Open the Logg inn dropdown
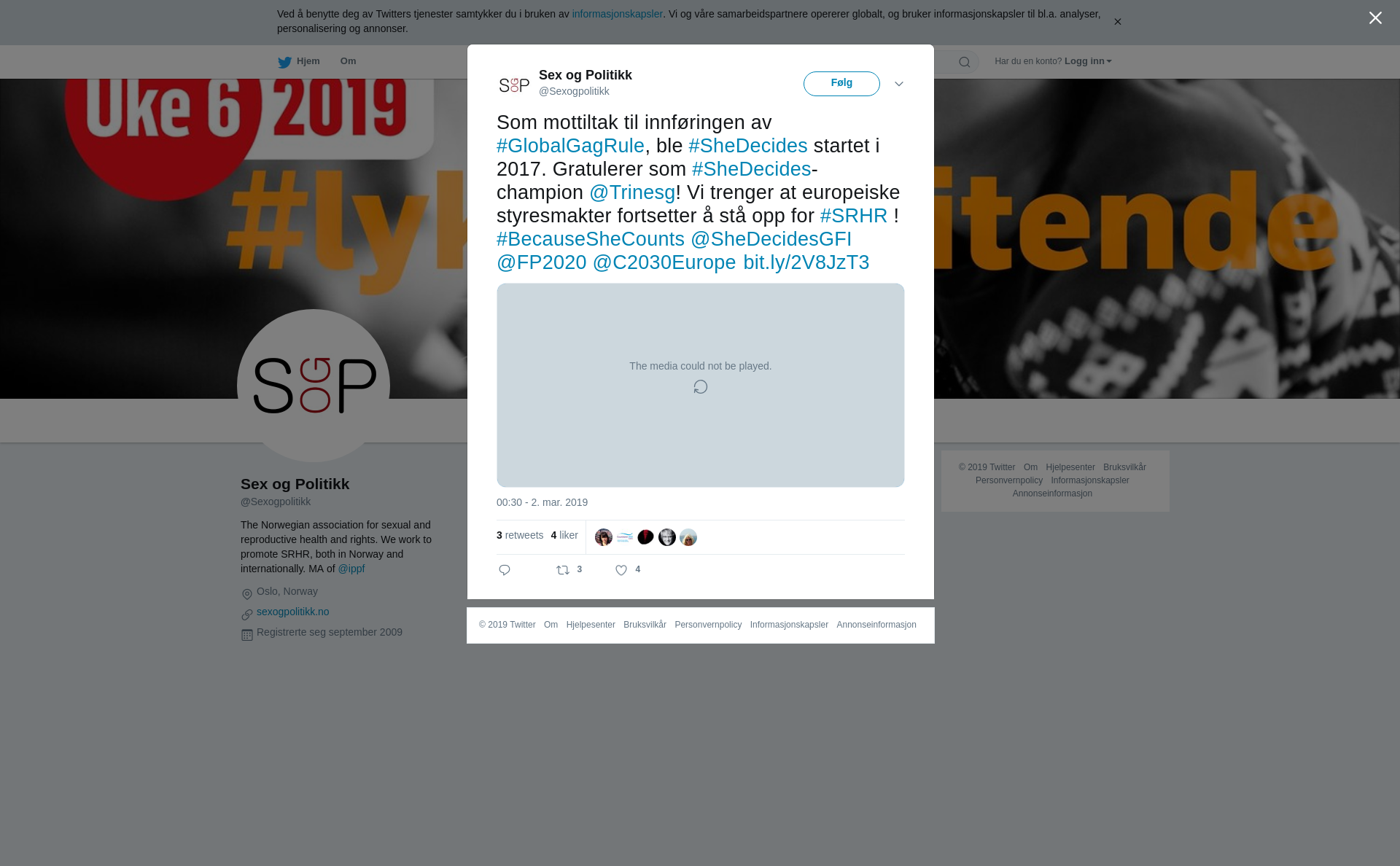This screenshot has width=1400, height=866. tap(1088, 61)
